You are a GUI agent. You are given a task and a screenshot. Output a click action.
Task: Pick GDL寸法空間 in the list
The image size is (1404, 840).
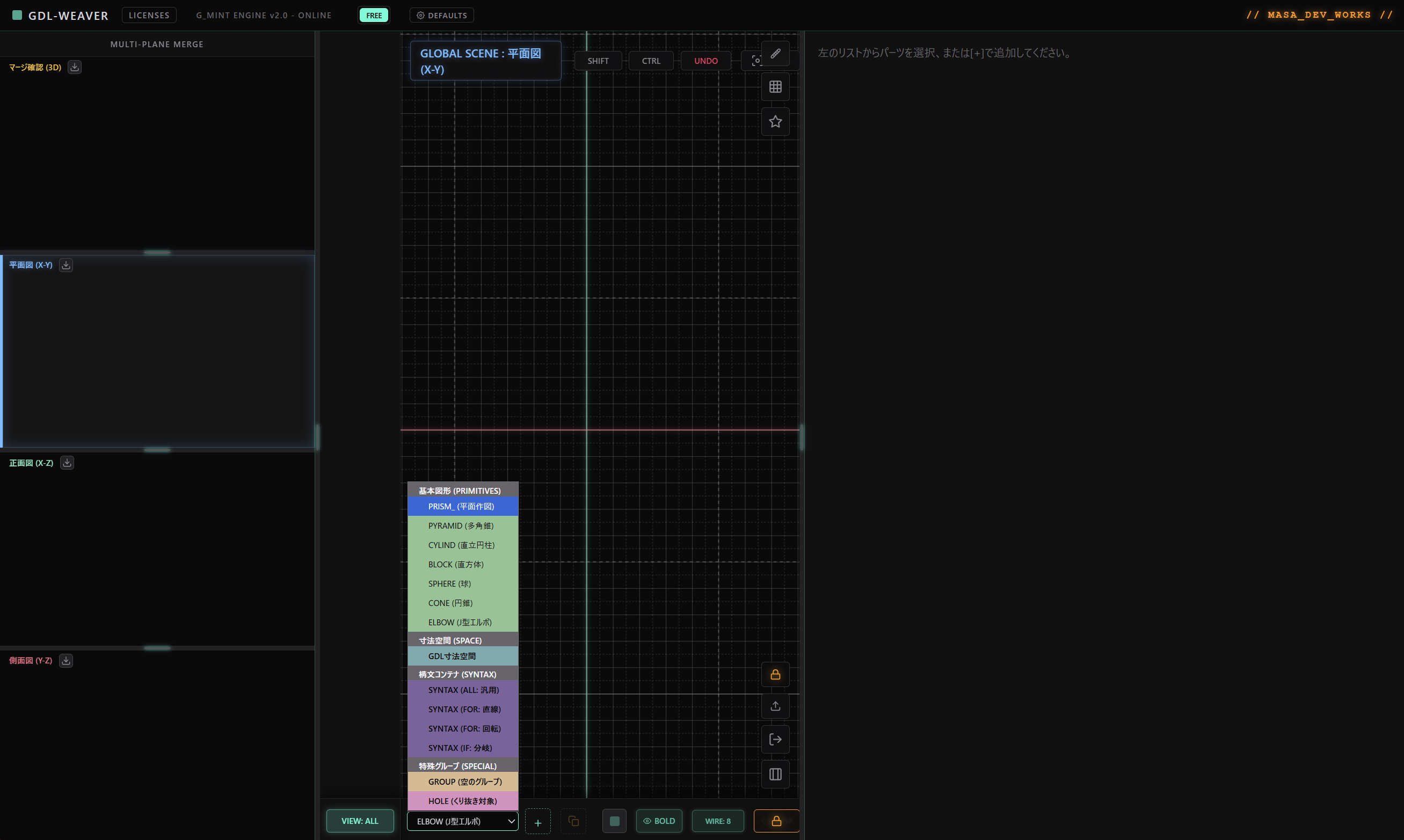click(462, 656)
